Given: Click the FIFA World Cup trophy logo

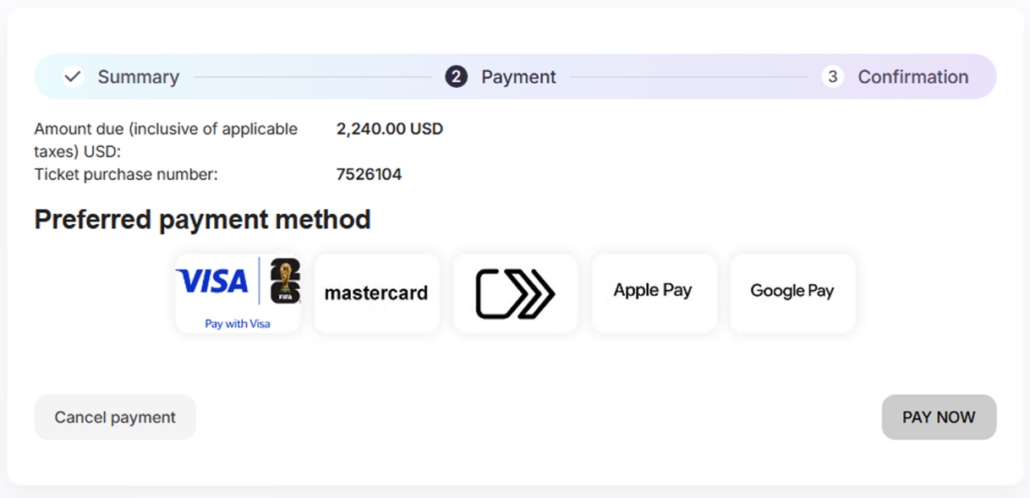Looking at the screenshot, I should [x=285, y=281].
